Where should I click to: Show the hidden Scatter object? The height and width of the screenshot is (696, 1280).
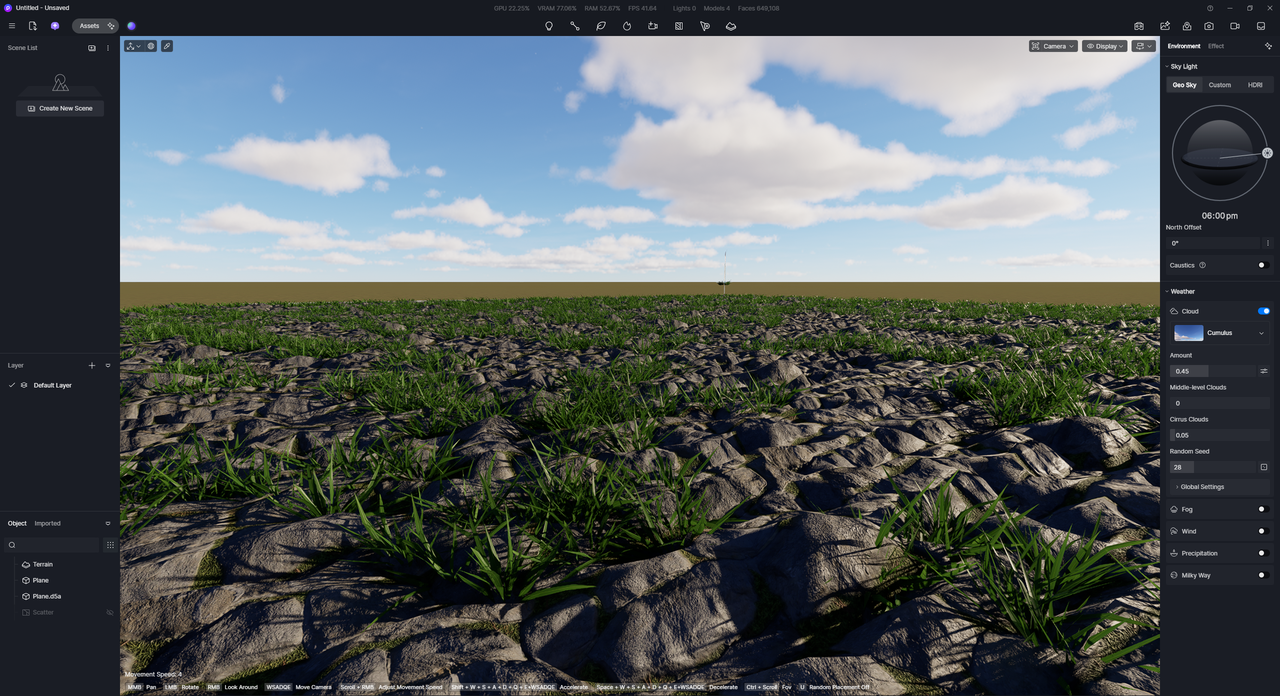[110, 612]
